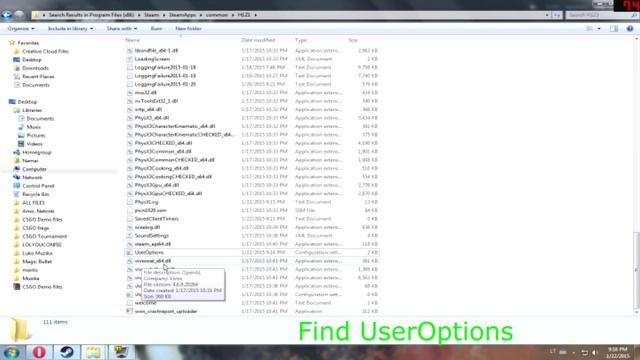
Task: Open Recycle Bin from navigation pane
Action: point(36,194)
